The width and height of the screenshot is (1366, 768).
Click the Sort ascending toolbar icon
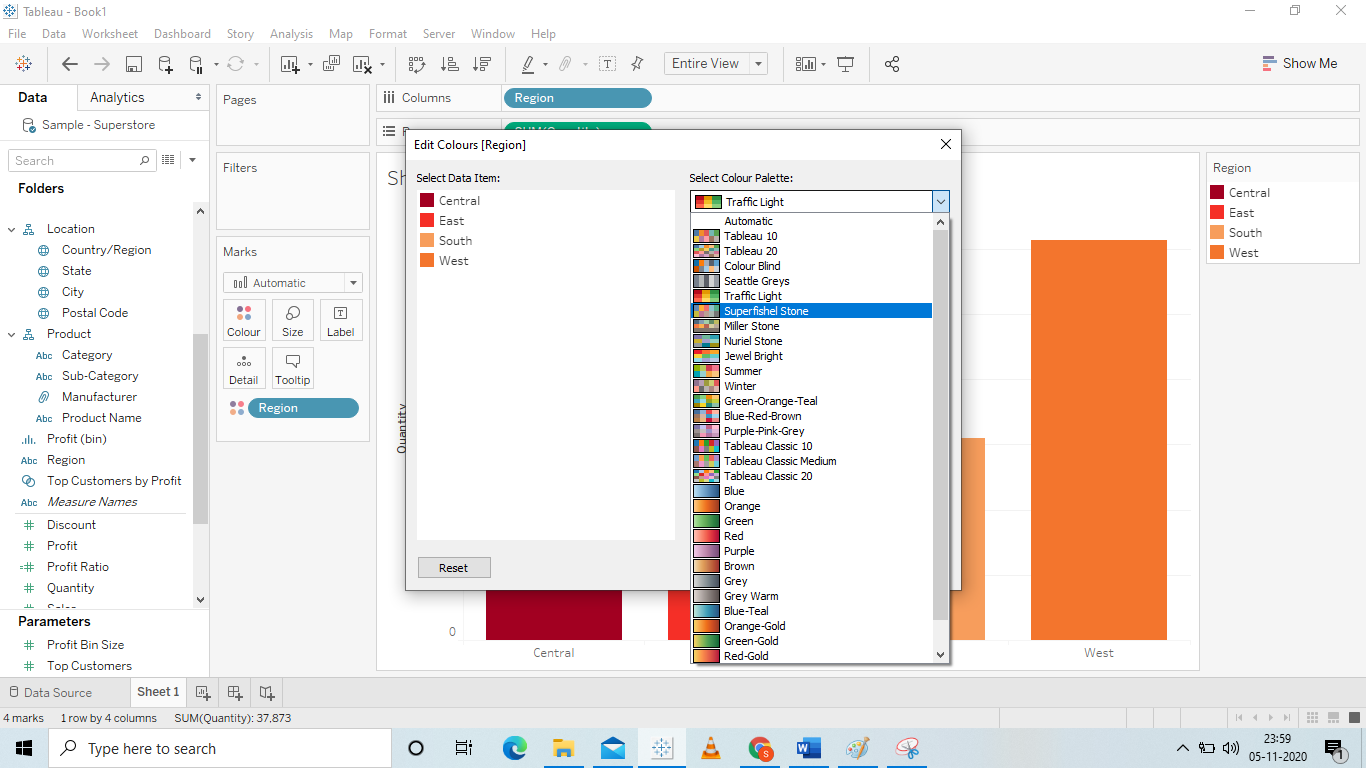[x=450, y=64]
